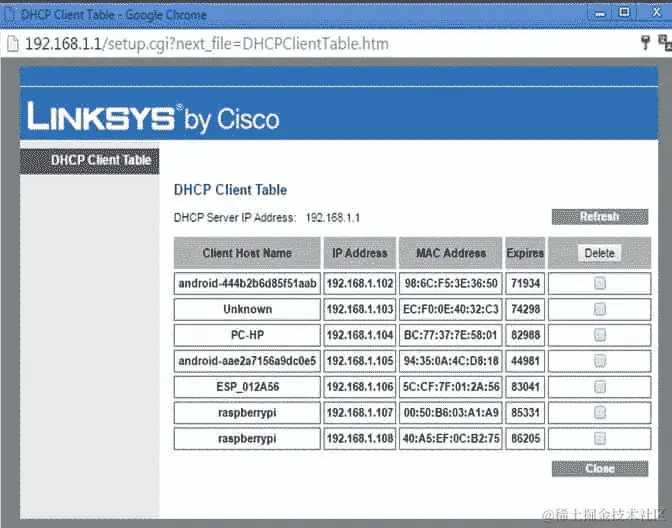Click expires value 74298
This screenshot has width=672, height=528.
click(525, 309)
